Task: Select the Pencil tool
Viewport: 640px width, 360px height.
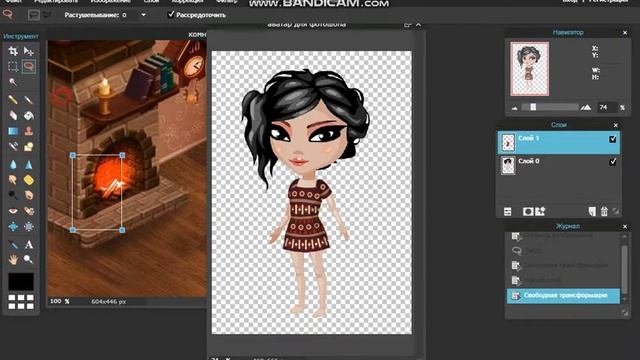Action: (x=13, y=100)
